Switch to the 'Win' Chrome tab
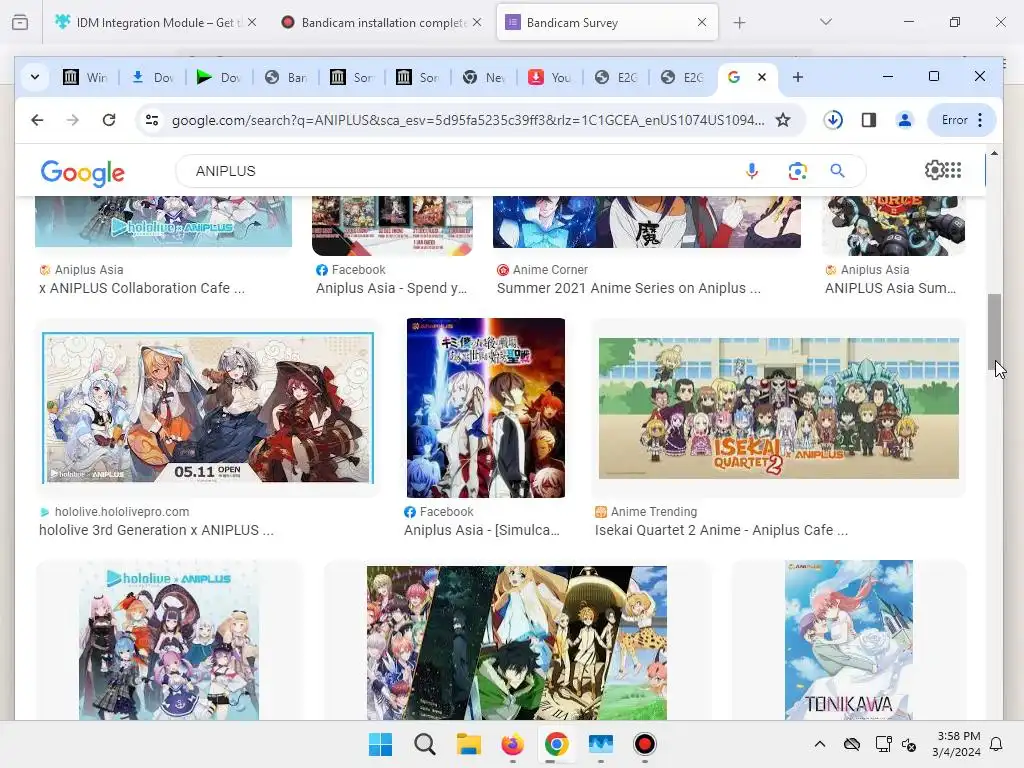The image size is (1024, 768). click(x=86, y=78)
